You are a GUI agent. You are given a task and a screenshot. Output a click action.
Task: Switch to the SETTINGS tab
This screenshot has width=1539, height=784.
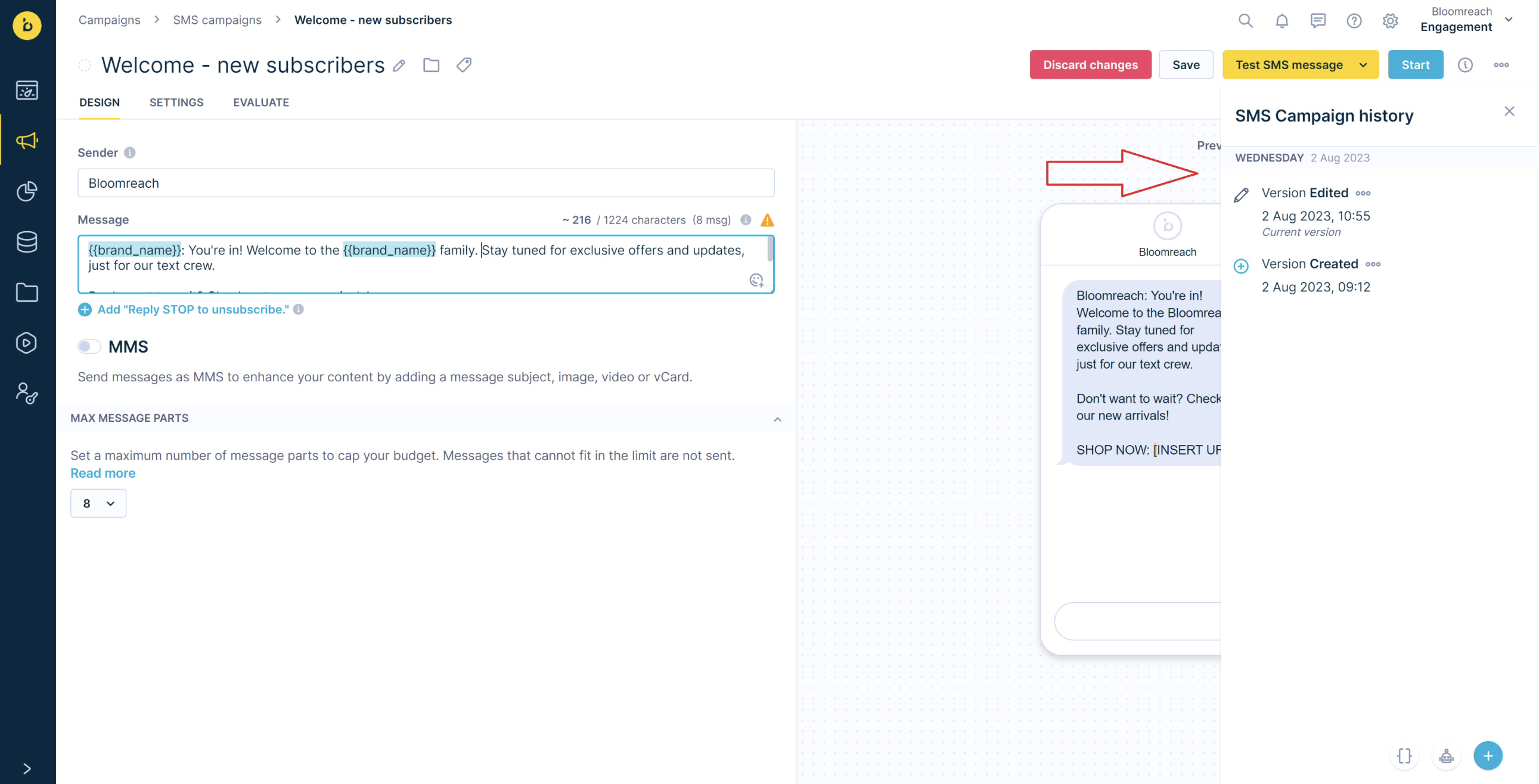click(176, 102)
